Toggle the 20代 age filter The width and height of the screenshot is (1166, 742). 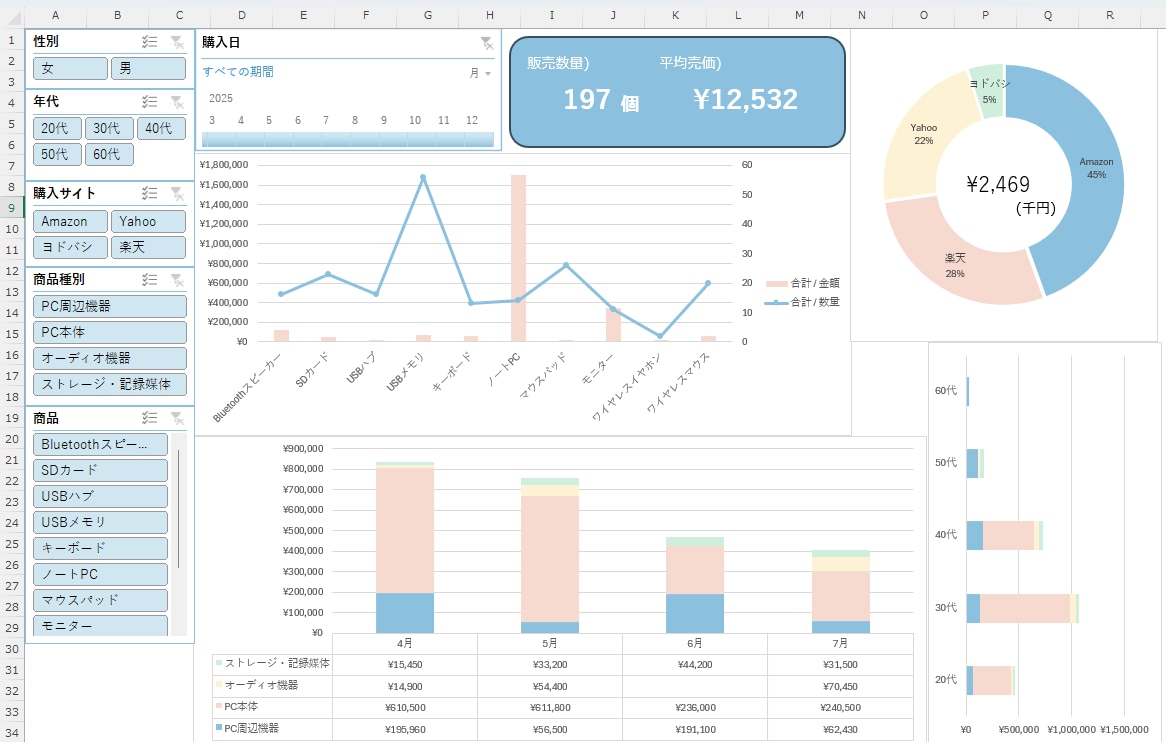coord(57,129)
